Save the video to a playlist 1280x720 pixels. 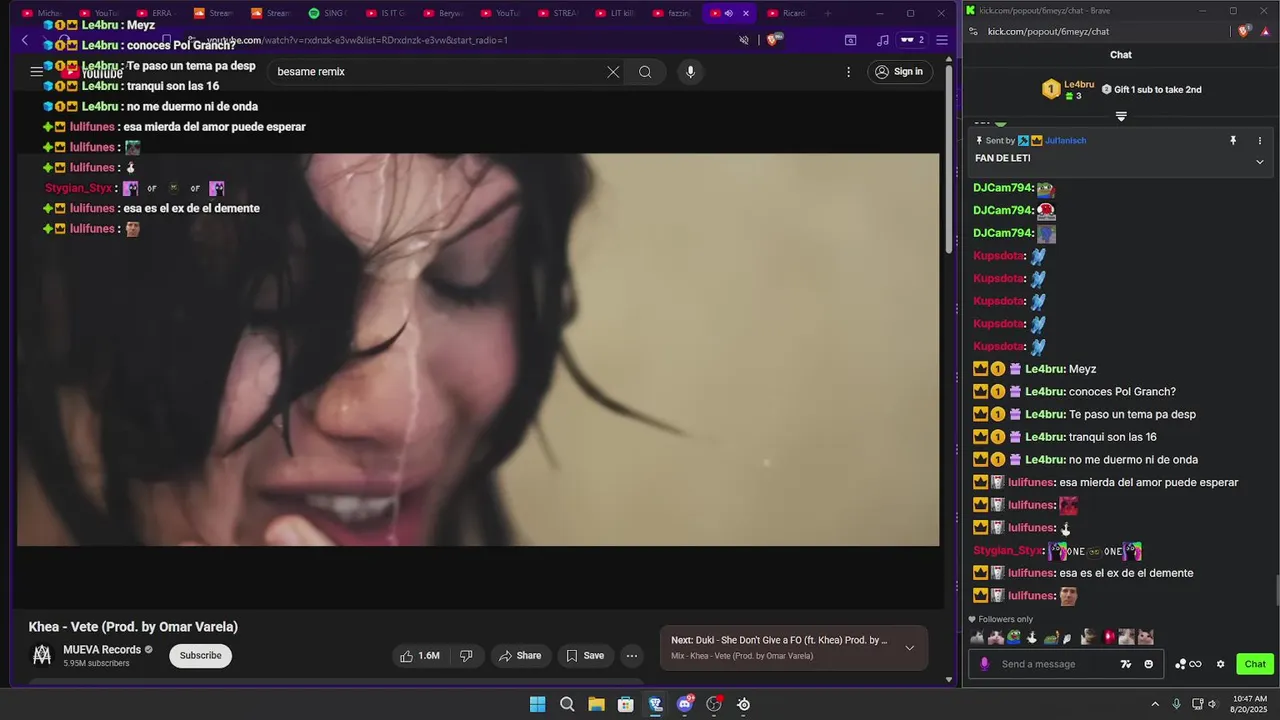click(585, 656)
